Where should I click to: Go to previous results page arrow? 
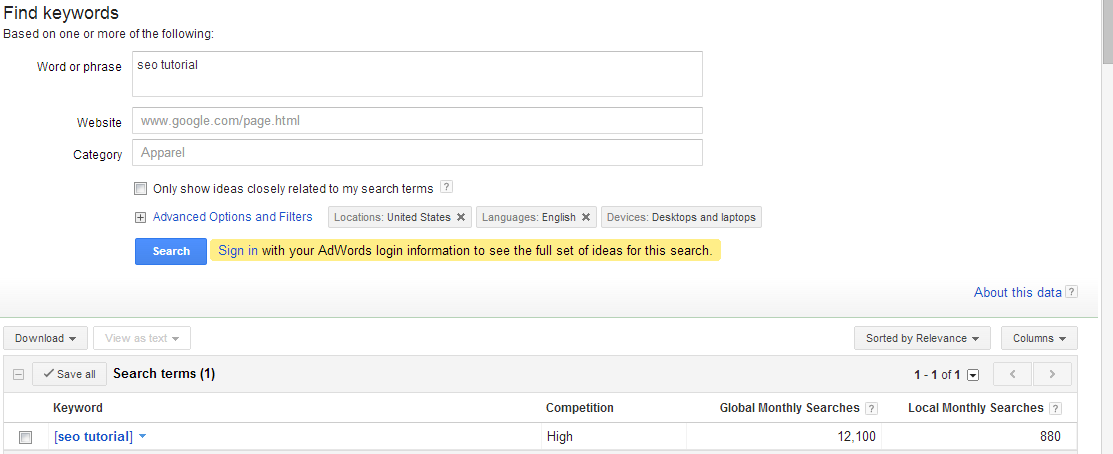(x=1012, y=374)
